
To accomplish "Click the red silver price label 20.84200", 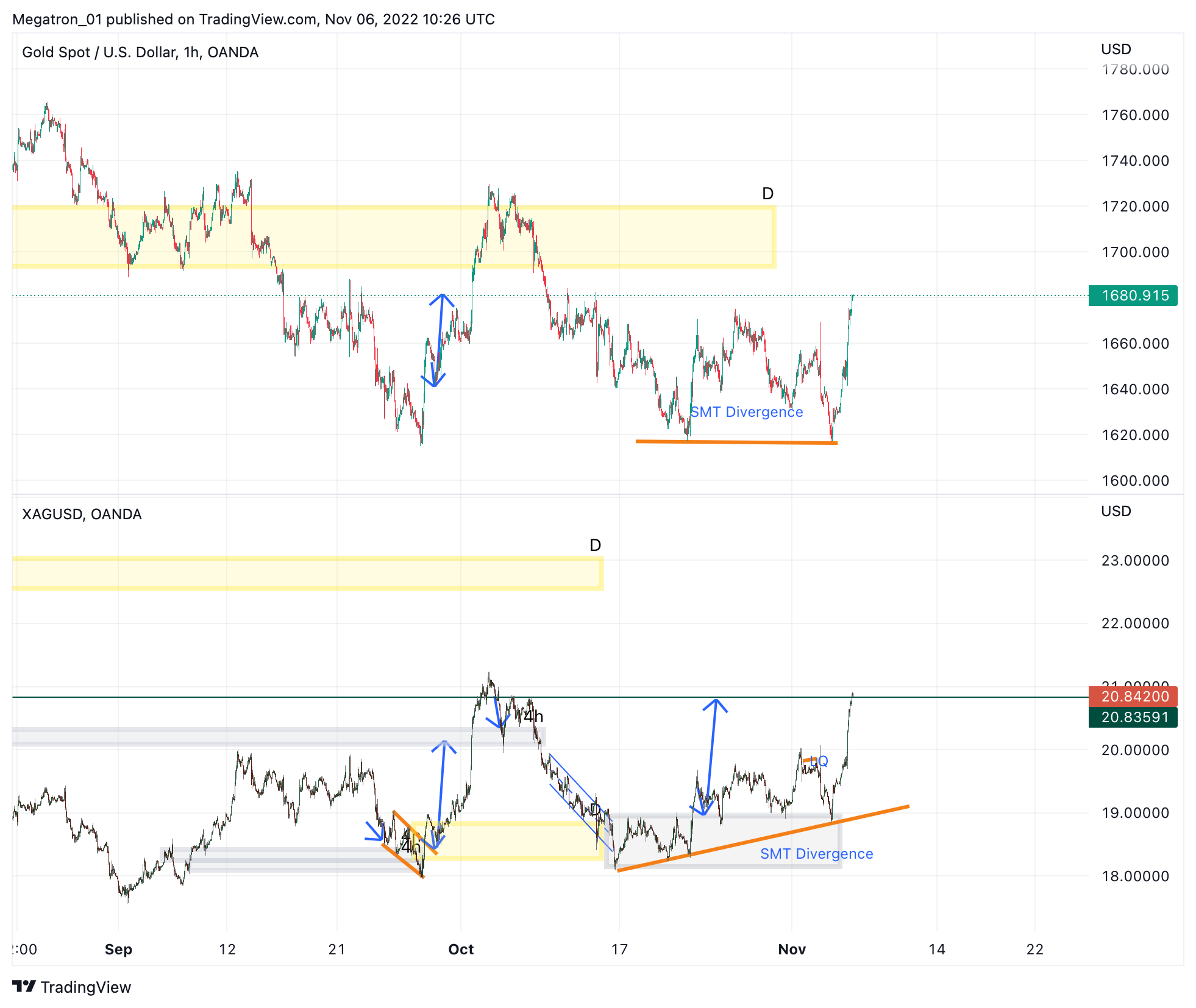I will pyautogui.click(x=1133, y=696).
